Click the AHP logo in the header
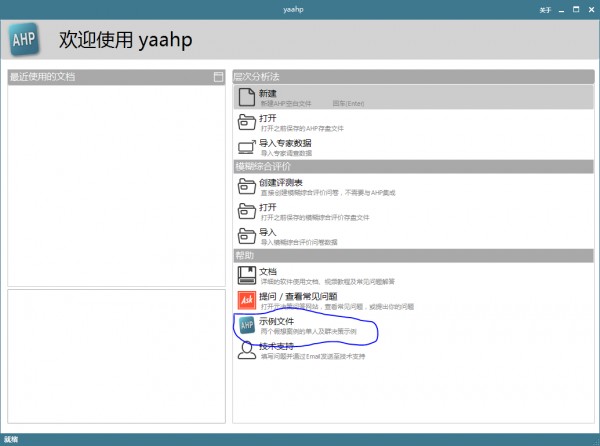600x446 pixels. [x=24, y=39]
